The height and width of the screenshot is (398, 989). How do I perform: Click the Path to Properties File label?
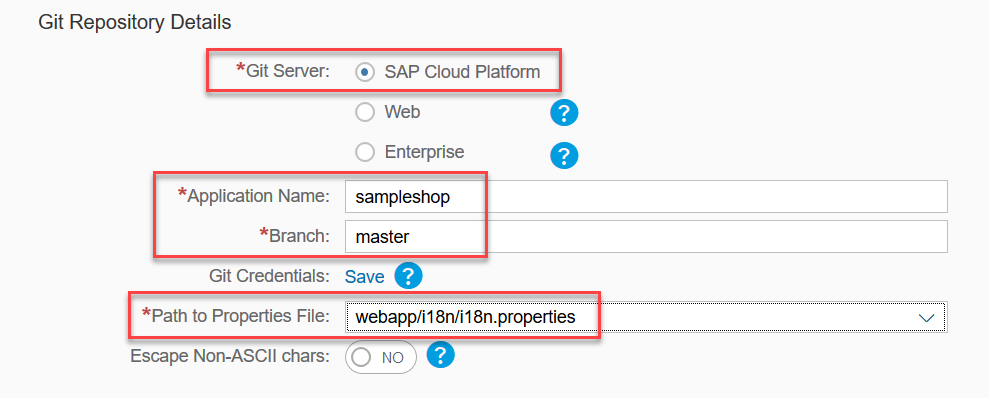tap(237, 315)
